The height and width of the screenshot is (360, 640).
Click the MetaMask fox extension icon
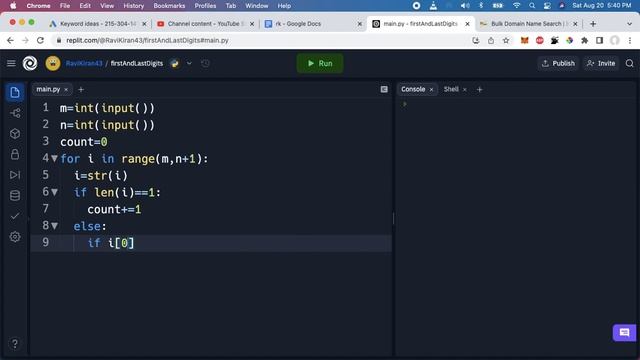pyautogui.click(x=524, y=40)
